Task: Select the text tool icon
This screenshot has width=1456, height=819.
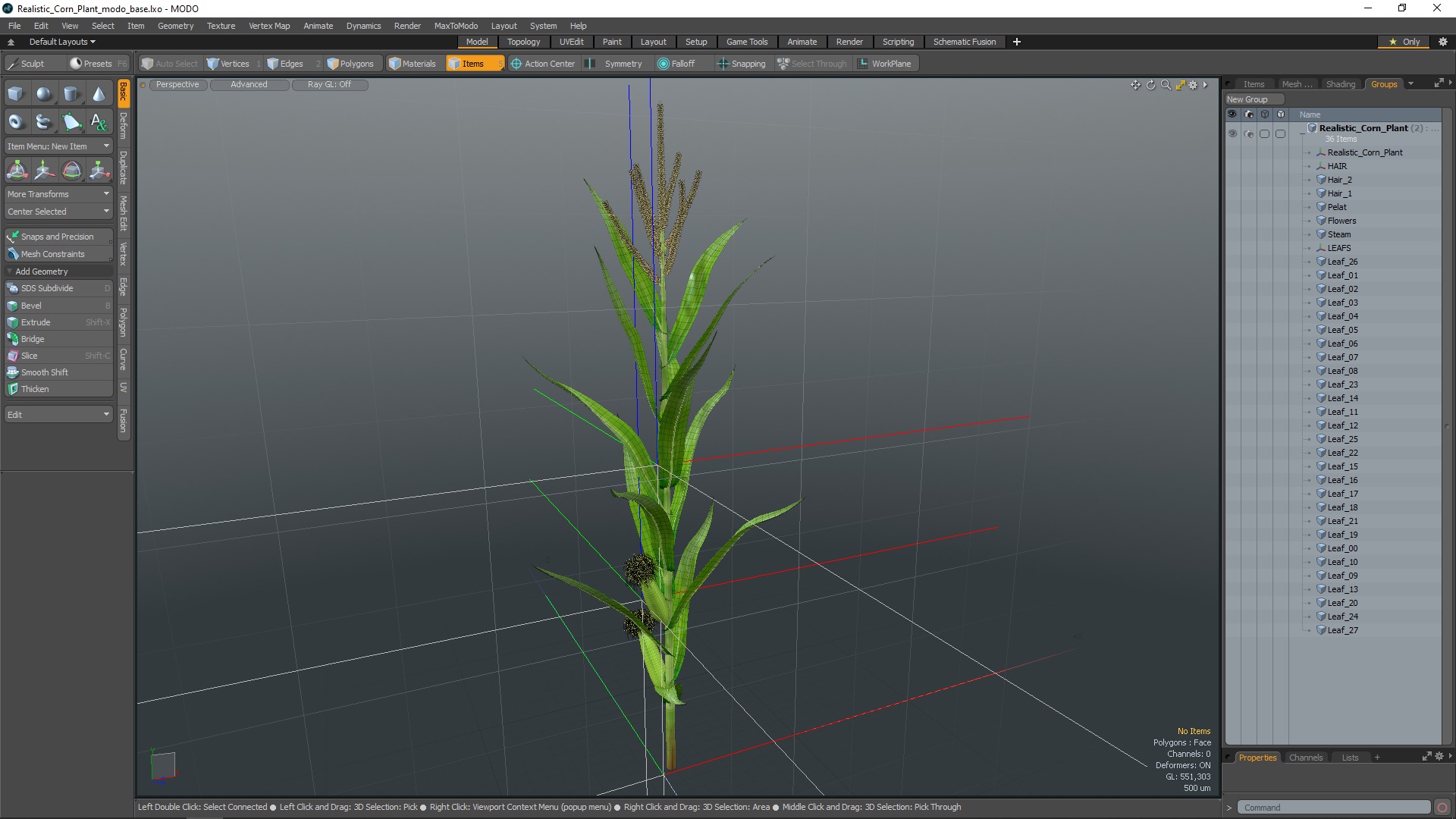Action: click(x=99, y=121)
